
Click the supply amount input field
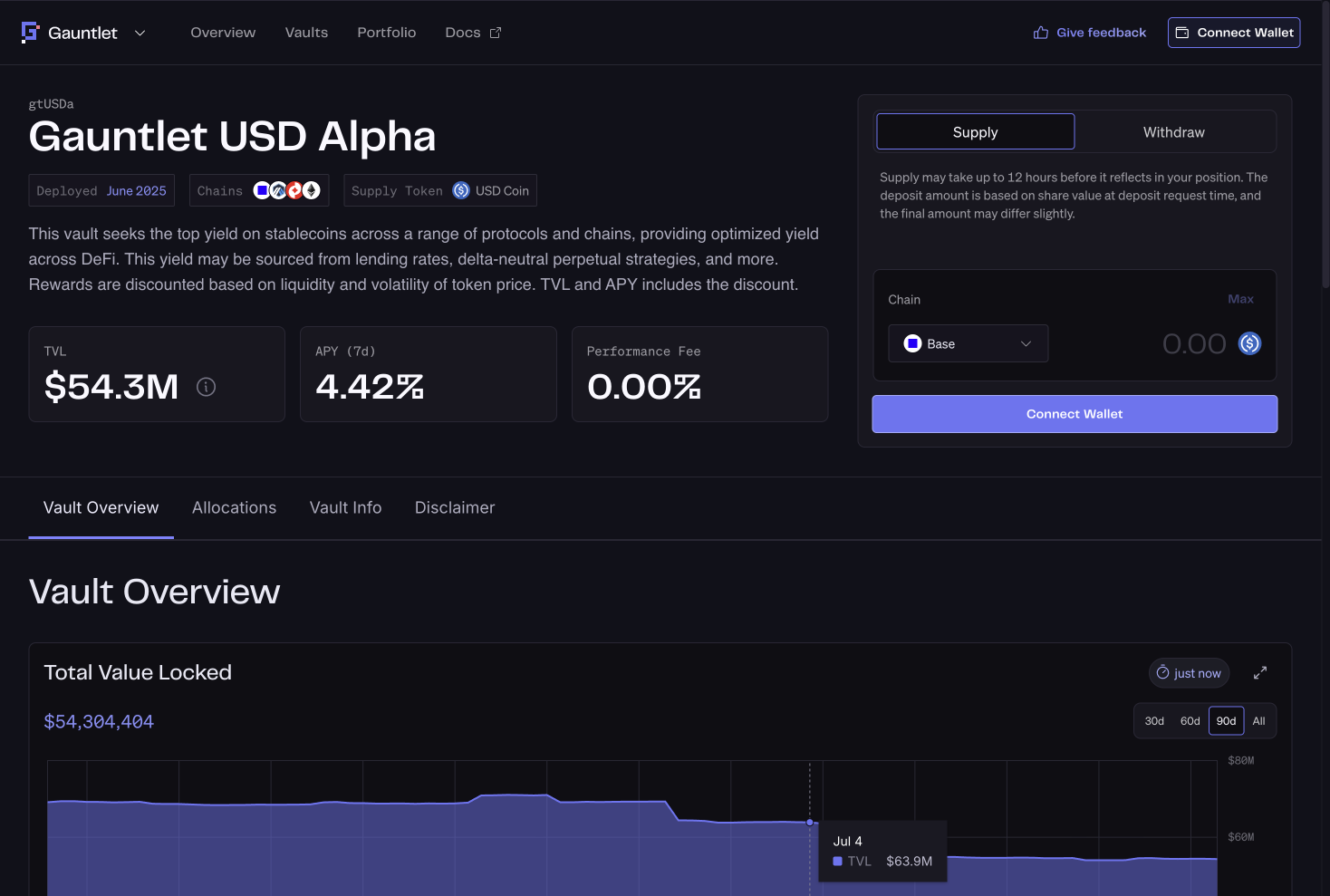pyautogui.click(x=1194, y=343)
